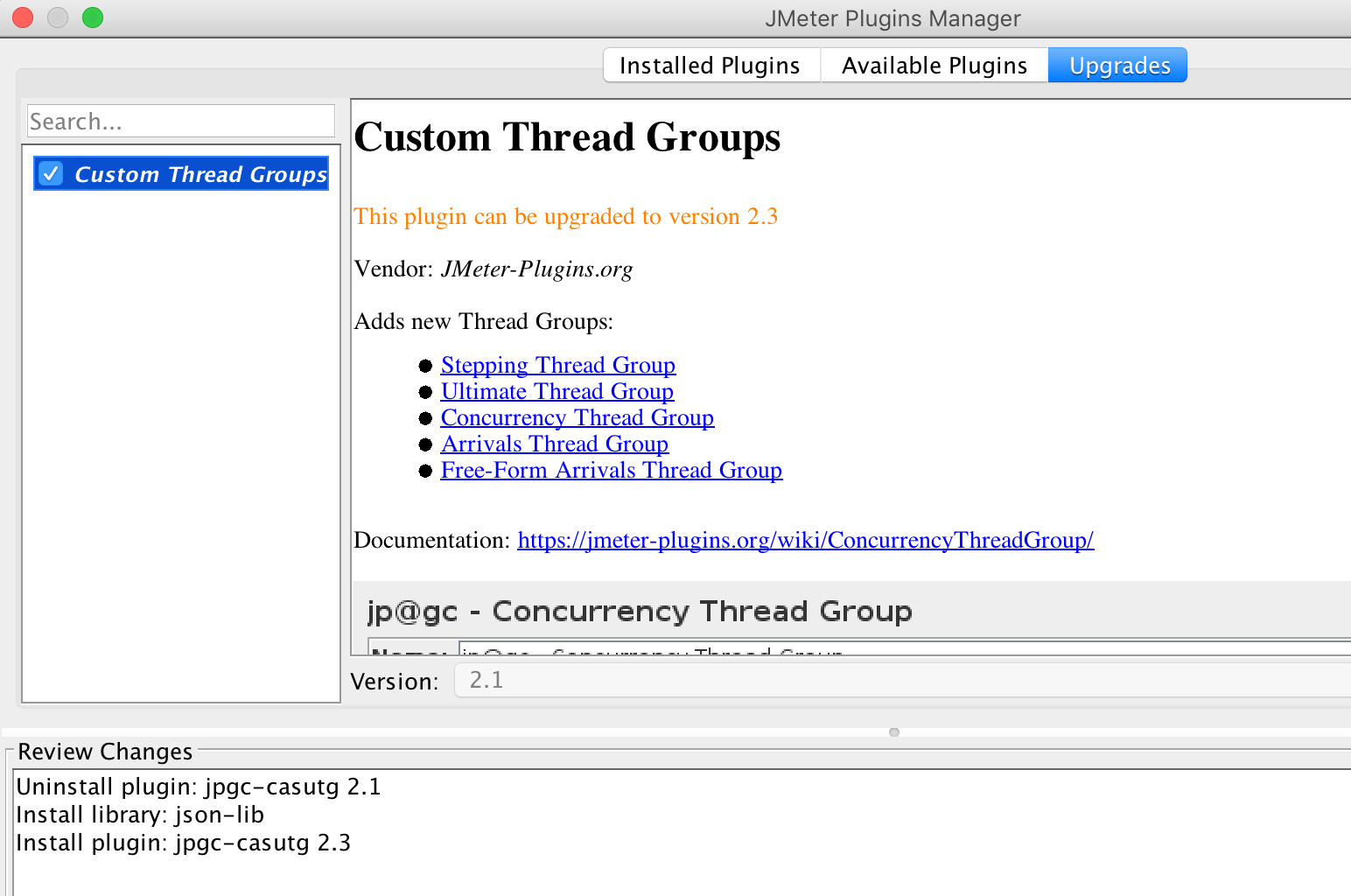
Task: Click the Custom Thread Groups heading
Action: tap(567, 137)
